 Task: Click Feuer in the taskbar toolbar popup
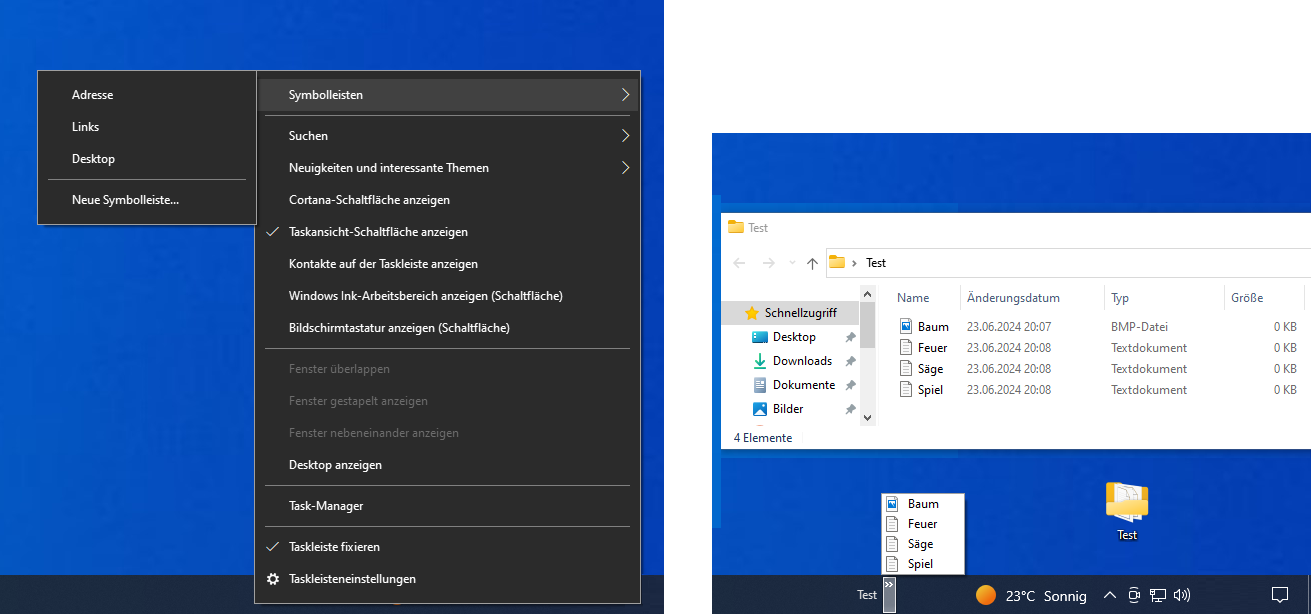[922, 524]
